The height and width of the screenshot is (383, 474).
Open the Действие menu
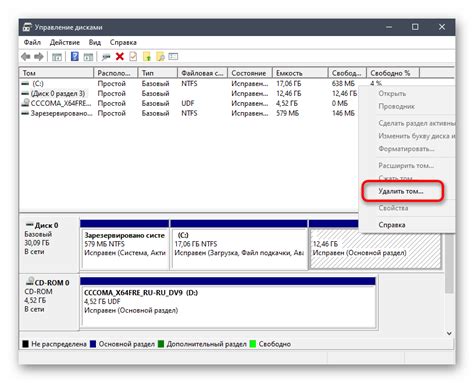click(65, 42)
